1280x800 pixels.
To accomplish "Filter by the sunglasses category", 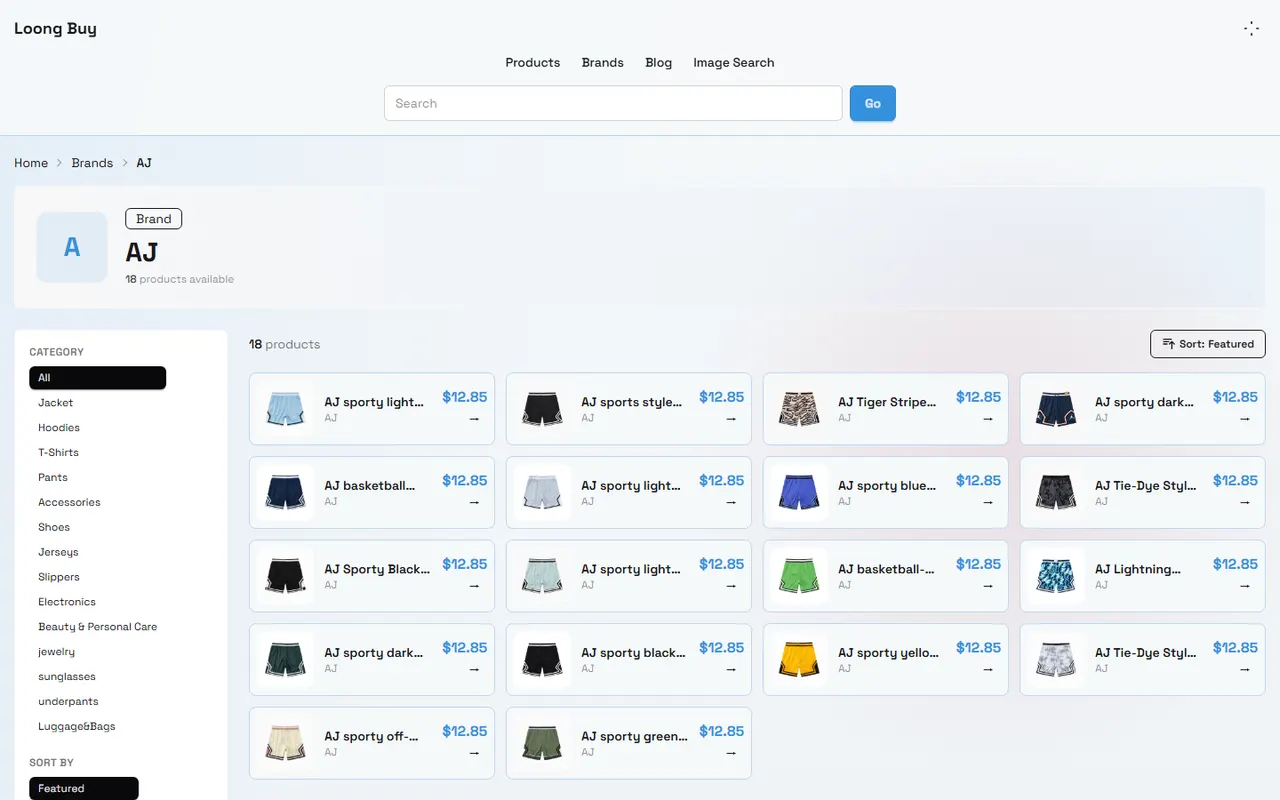I will 98,677.
